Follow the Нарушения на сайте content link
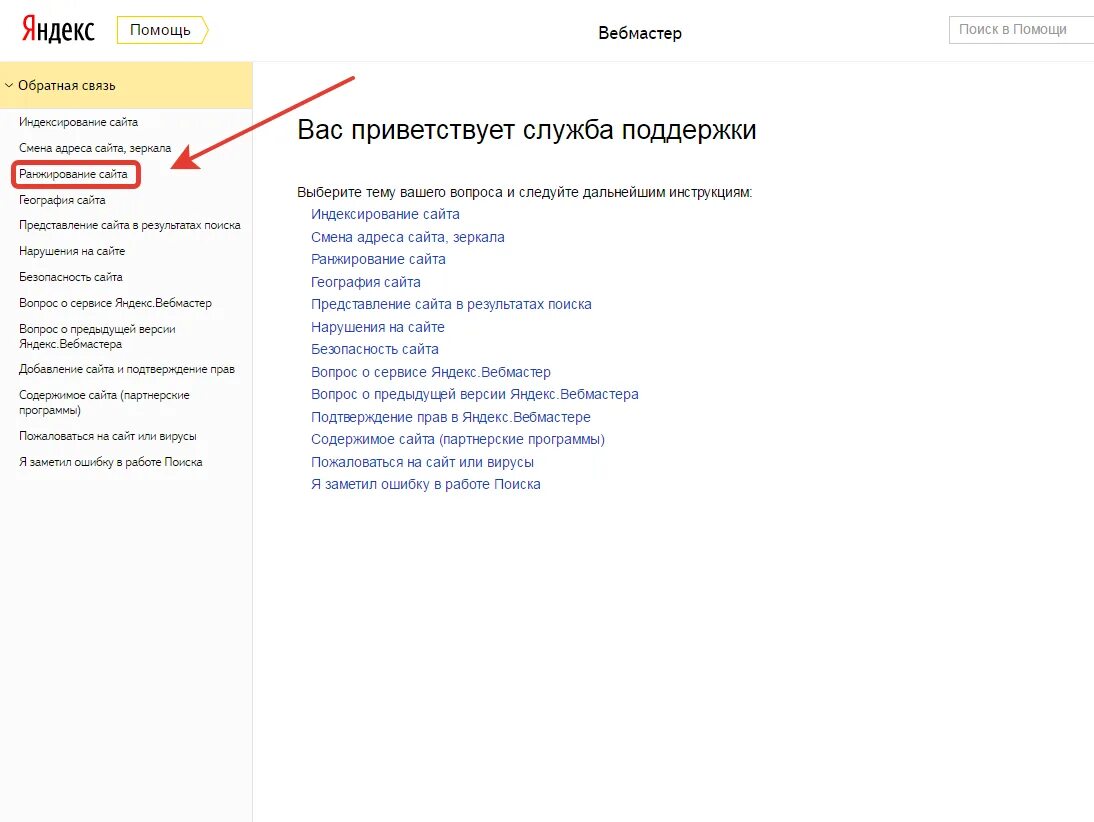1094x822 pixels. click(377, 327)
